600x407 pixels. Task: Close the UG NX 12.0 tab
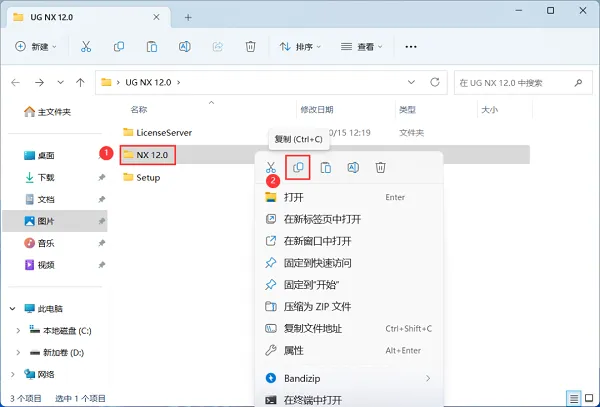click(x=156, y=17)
